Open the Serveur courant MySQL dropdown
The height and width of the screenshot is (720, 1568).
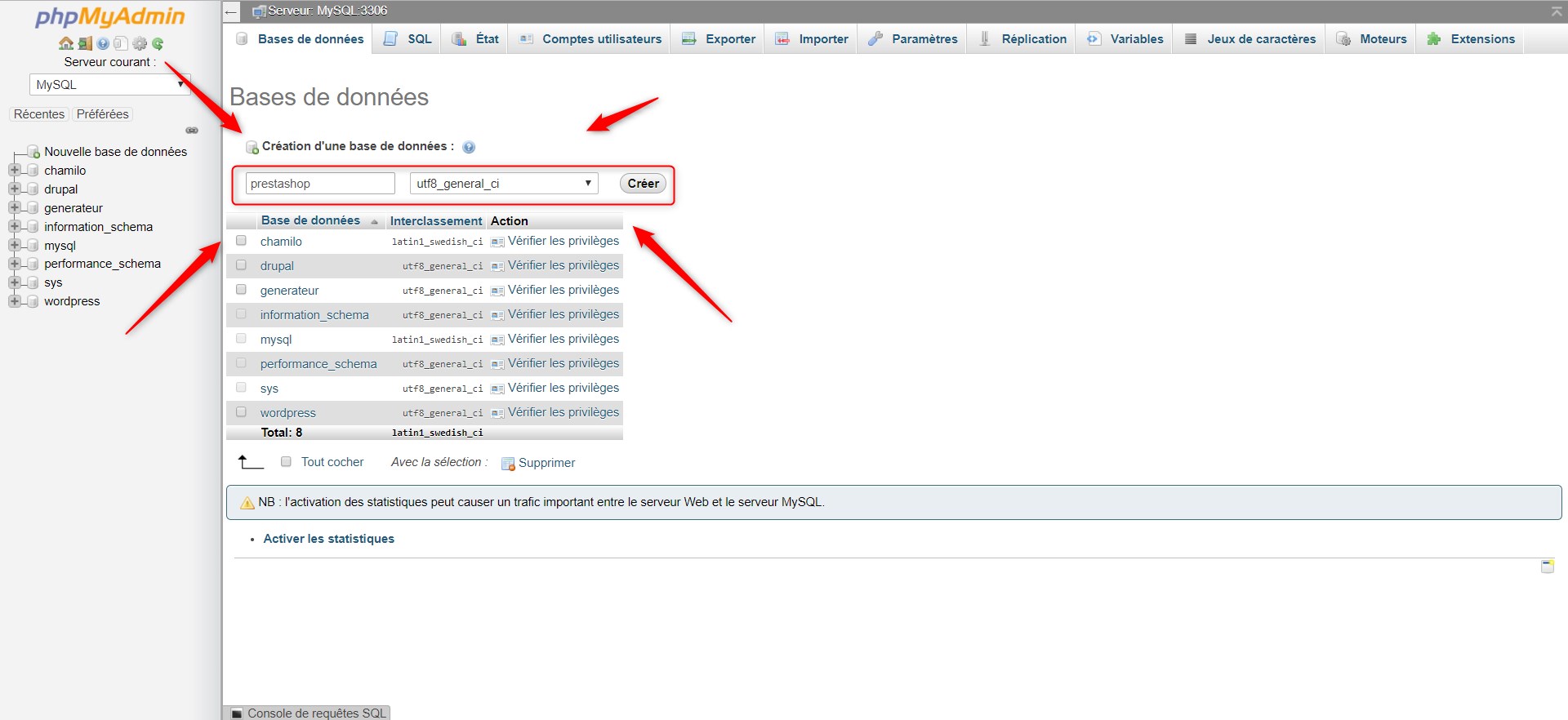[109, 85]
